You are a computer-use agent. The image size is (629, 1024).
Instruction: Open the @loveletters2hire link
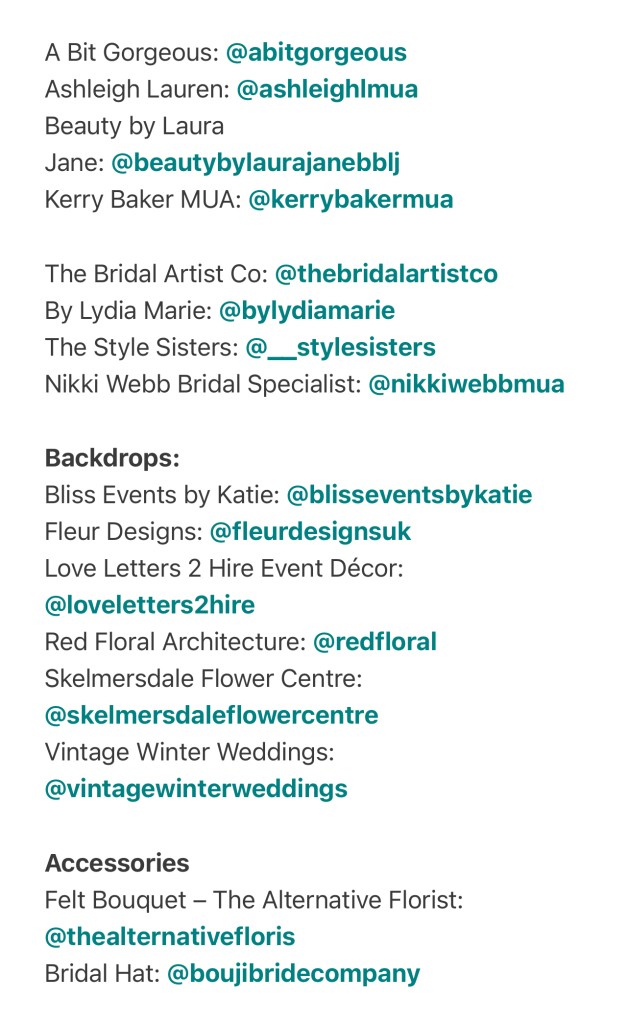(150, 605)
